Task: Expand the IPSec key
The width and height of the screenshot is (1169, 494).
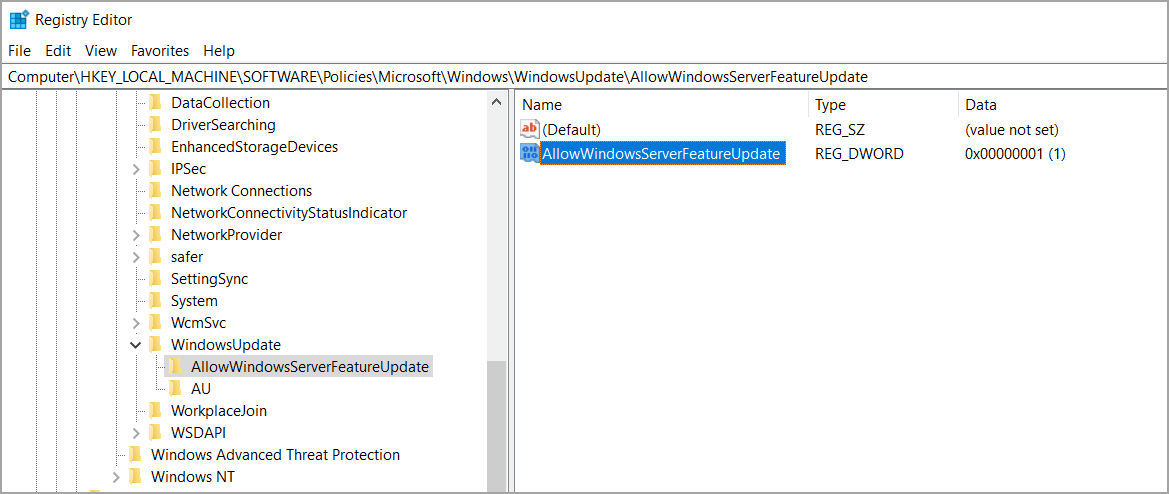Action: coord(136,169)
